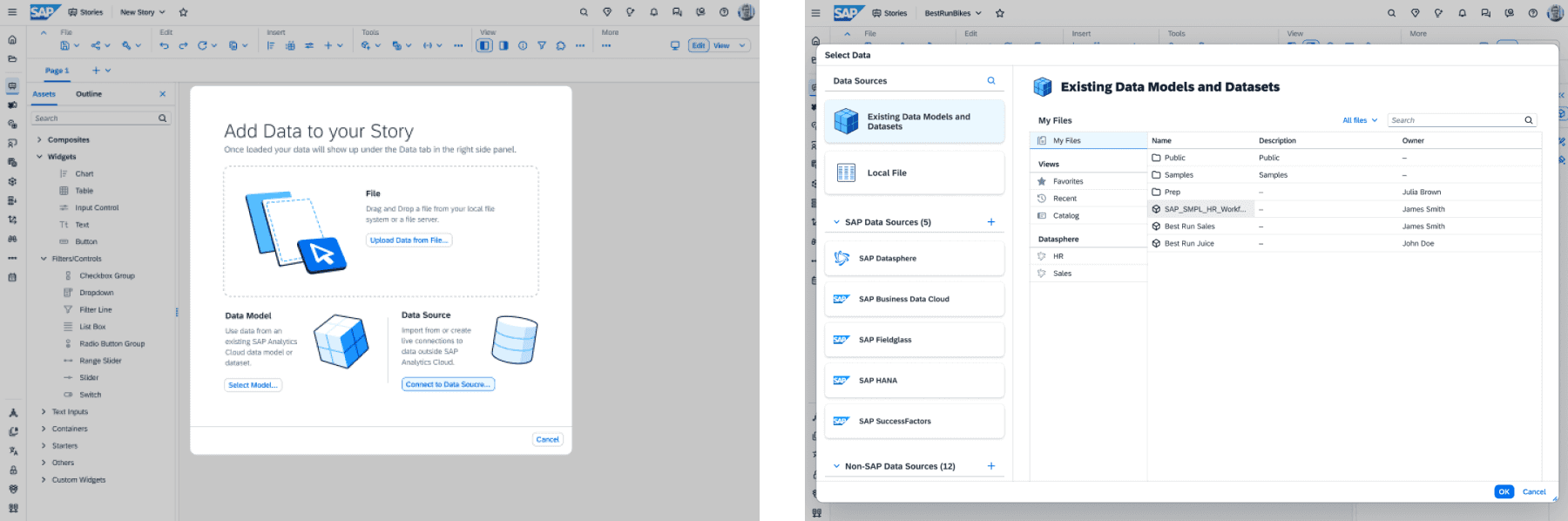Open Recent view in Select Data dialog
Image resolution: width=1568 pixels, height=521 pixels.
pos(1088,199)
